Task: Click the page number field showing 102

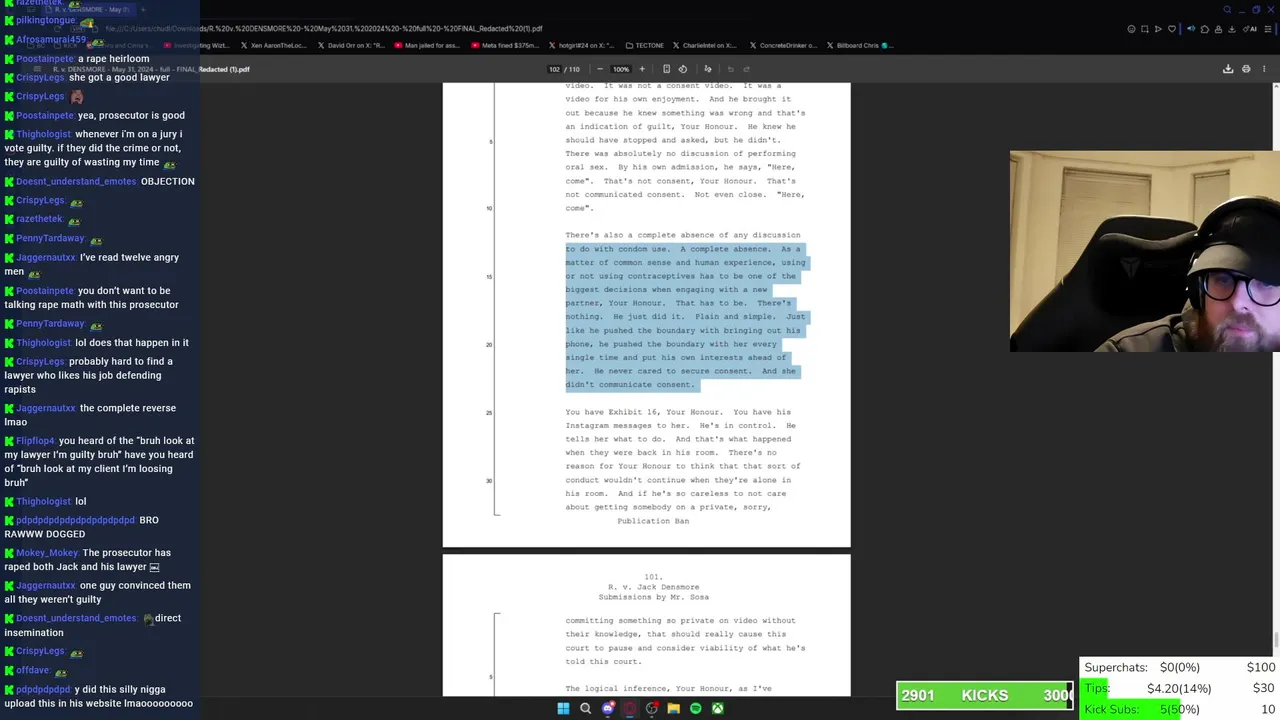Action: pos(554,69)
